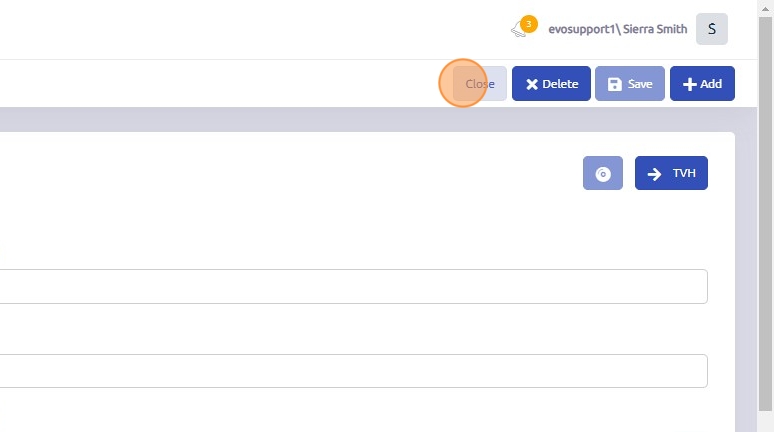Click the TVH button label
This screenshot has height=432, width=774.
(x=684, y=173)
